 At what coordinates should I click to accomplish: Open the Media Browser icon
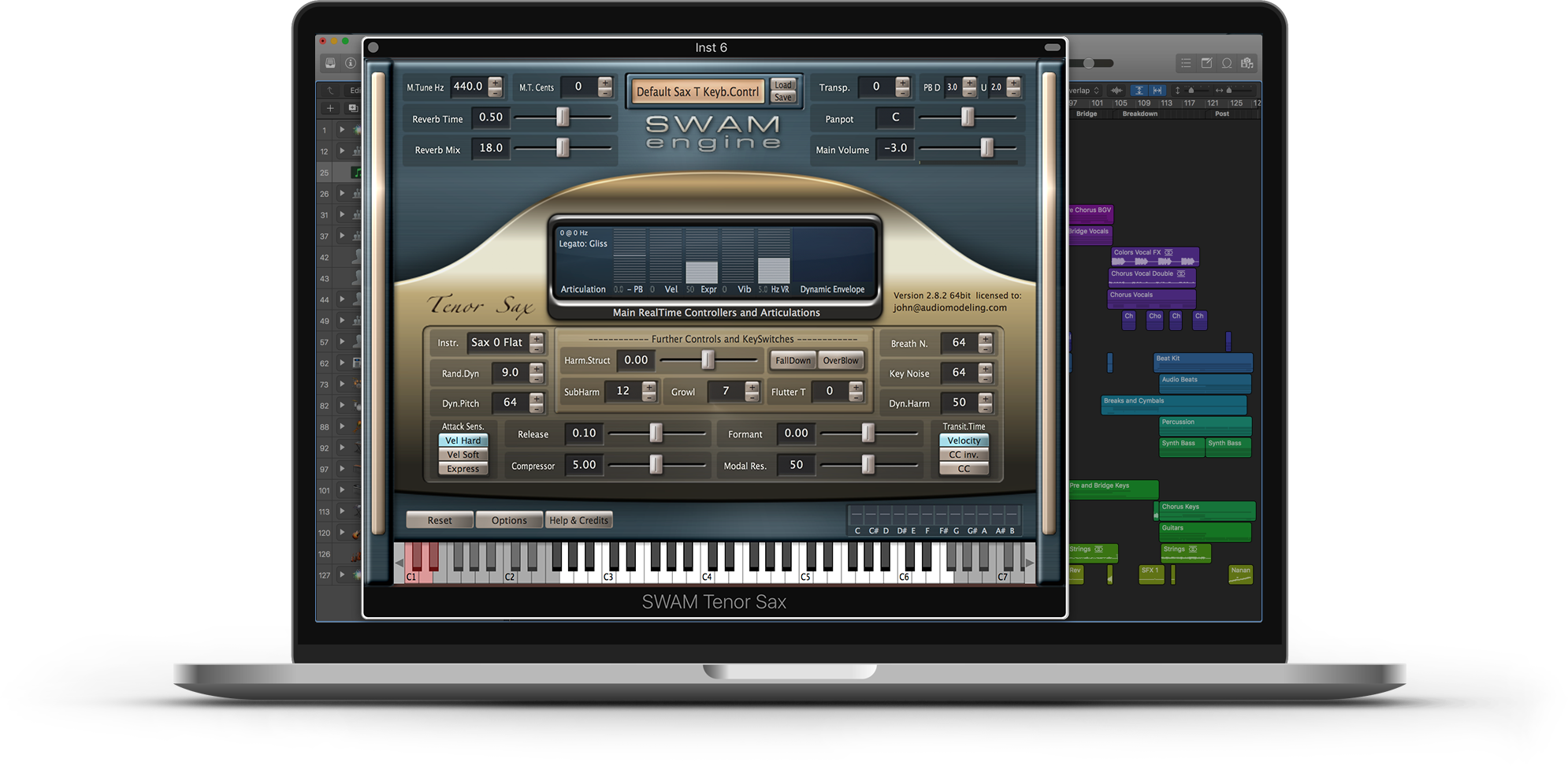[x=1247, y=63]
